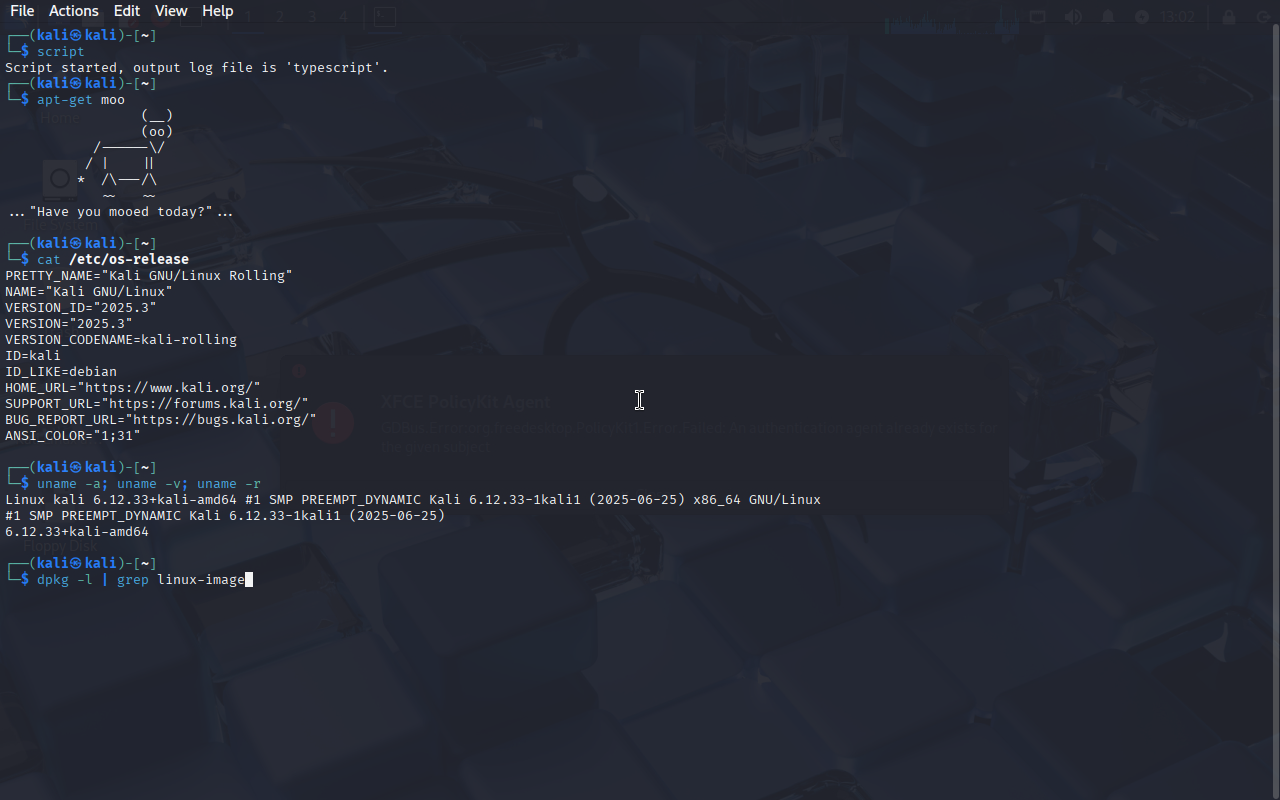The width and height of the screenshot is (1280, 800).
Task: Open the Actions menu
Action: pos(74,11)
